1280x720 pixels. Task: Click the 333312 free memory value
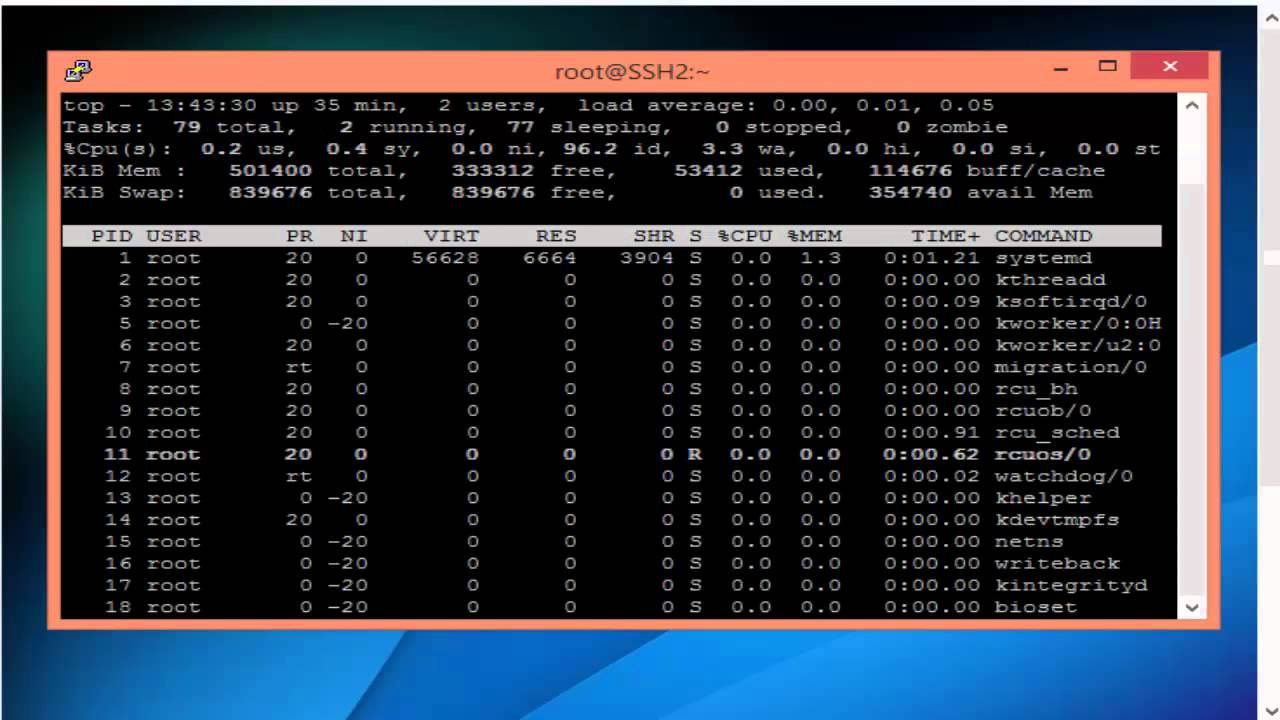coord(493,171)
